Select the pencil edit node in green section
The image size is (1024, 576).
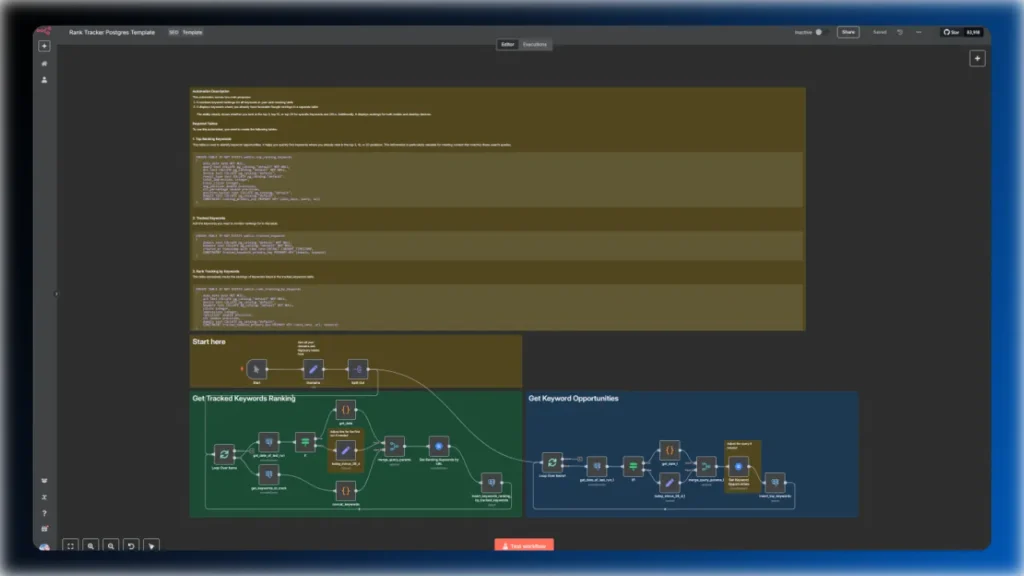[345, 450]
